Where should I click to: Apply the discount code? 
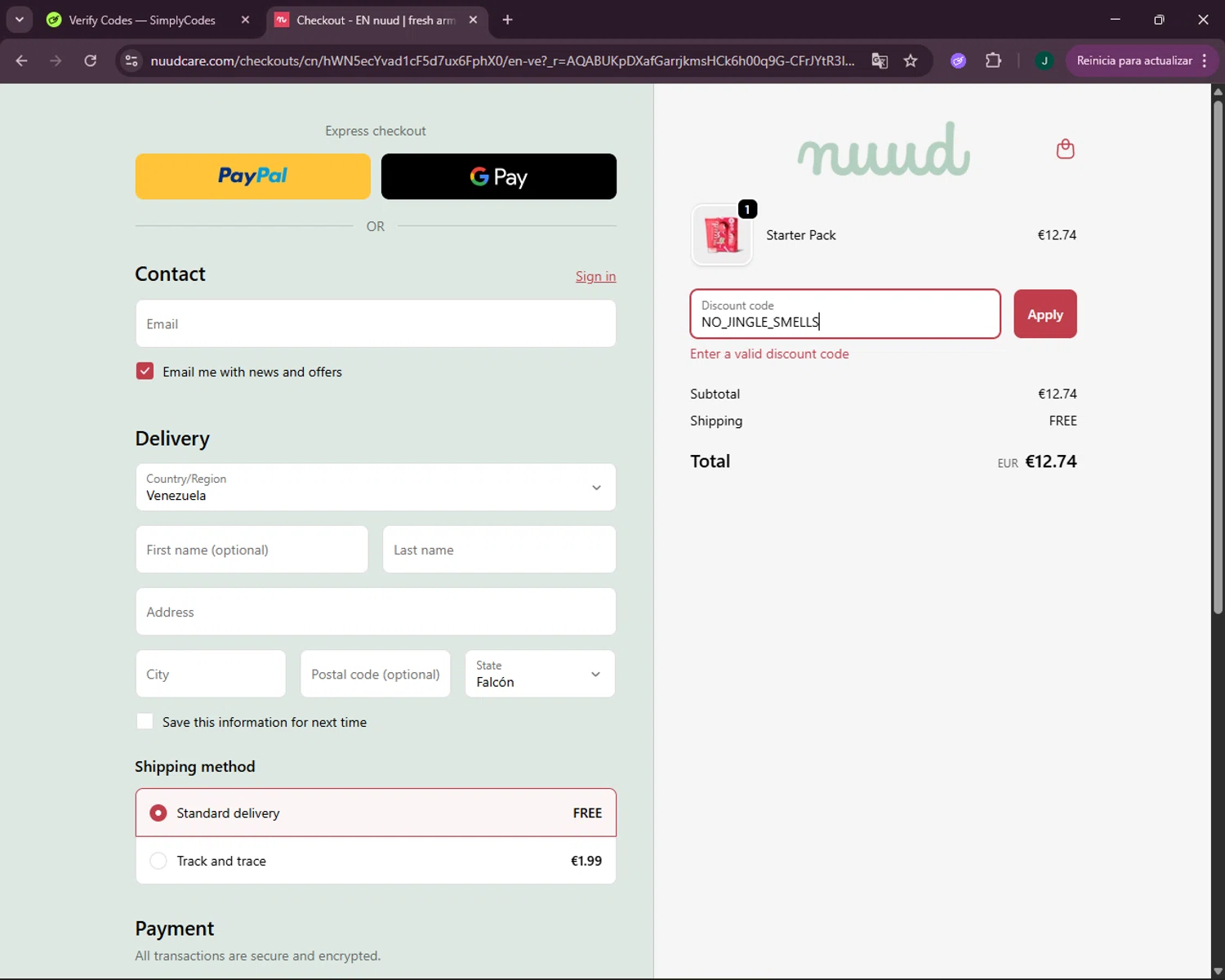[1045, 314]
